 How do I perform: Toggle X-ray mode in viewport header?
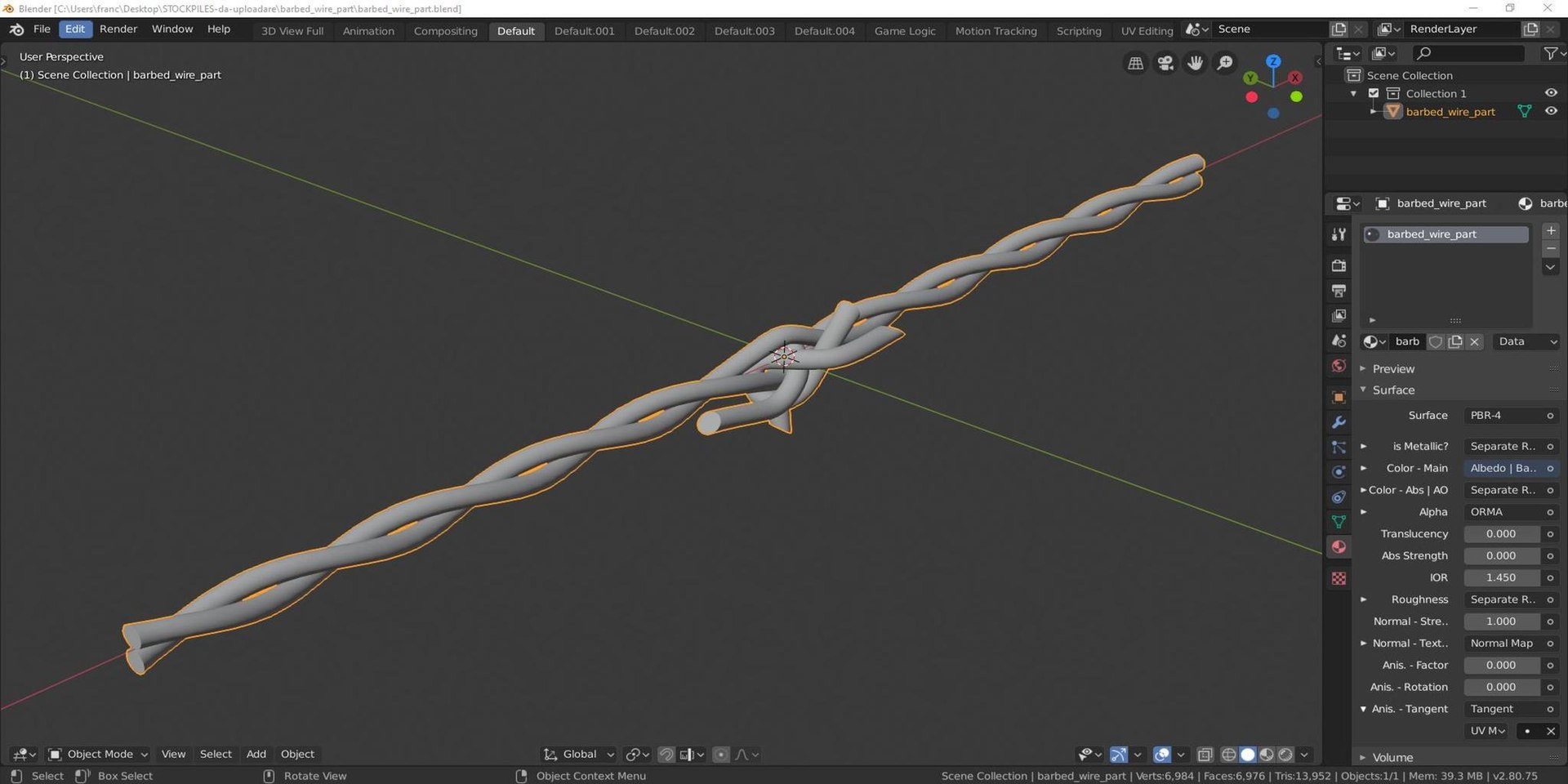coord(1205,755)
